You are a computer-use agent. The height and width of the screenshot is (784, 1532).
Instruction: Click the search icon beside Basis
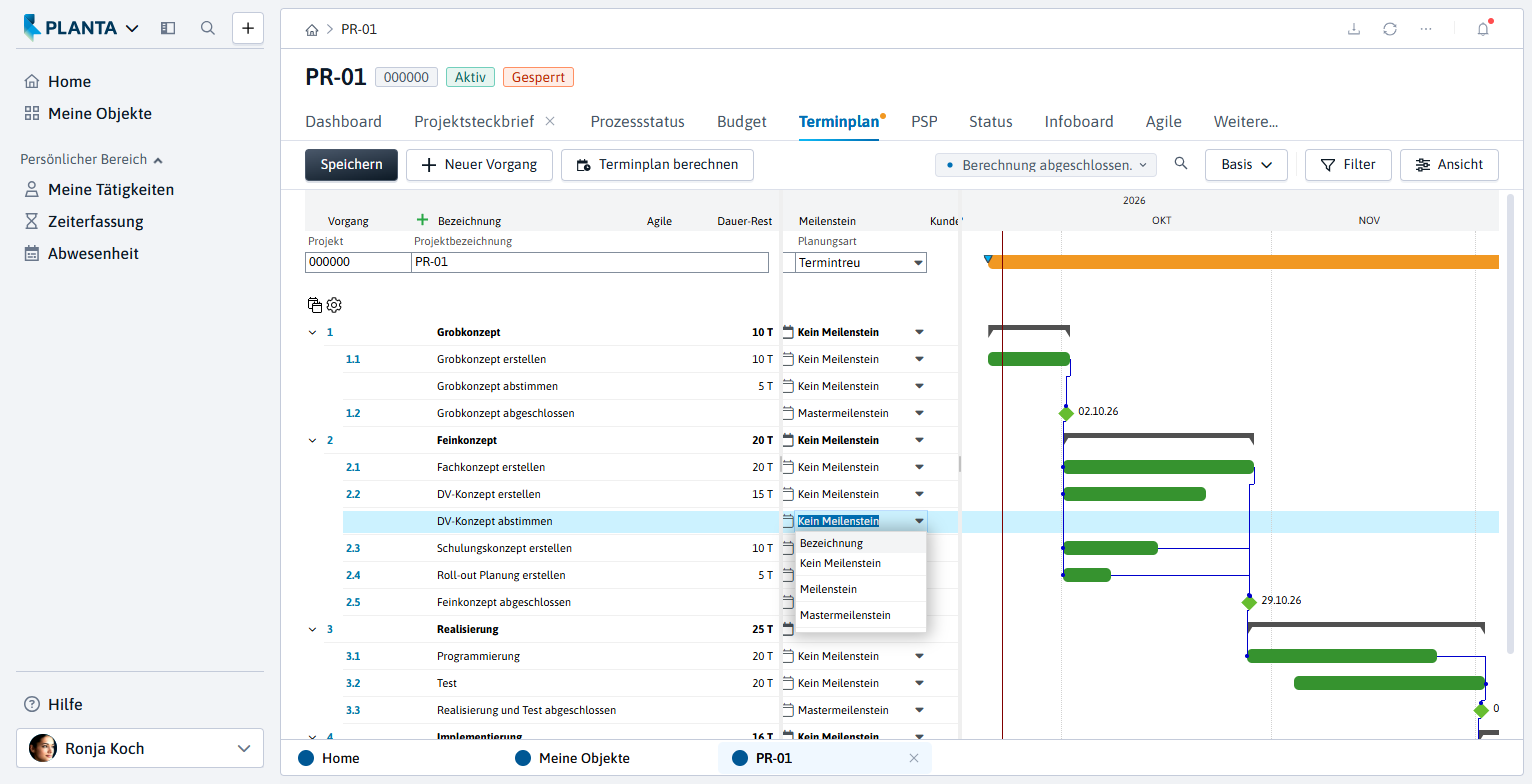click(1181, 164)
